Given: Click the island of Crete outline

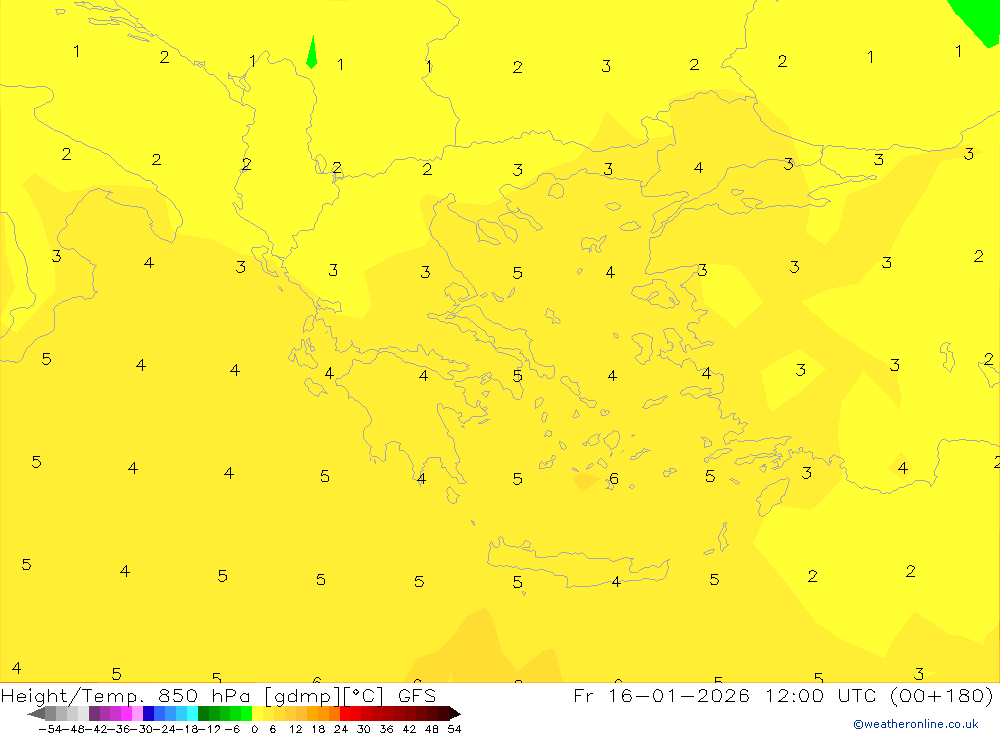Looking at the screenshot, I should tap(577, 563).
